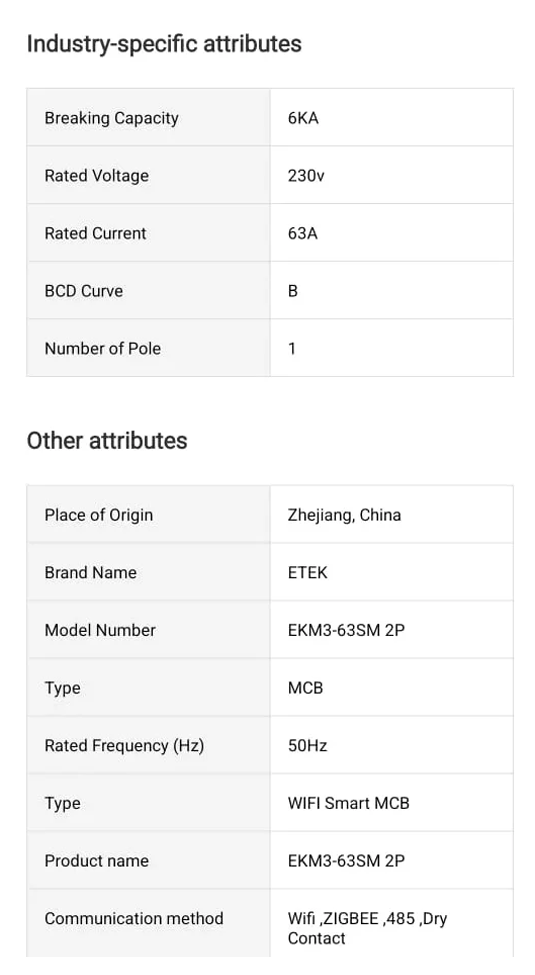Select the BCD Curve label
535x975 pixels.
[x=83, y=291]
